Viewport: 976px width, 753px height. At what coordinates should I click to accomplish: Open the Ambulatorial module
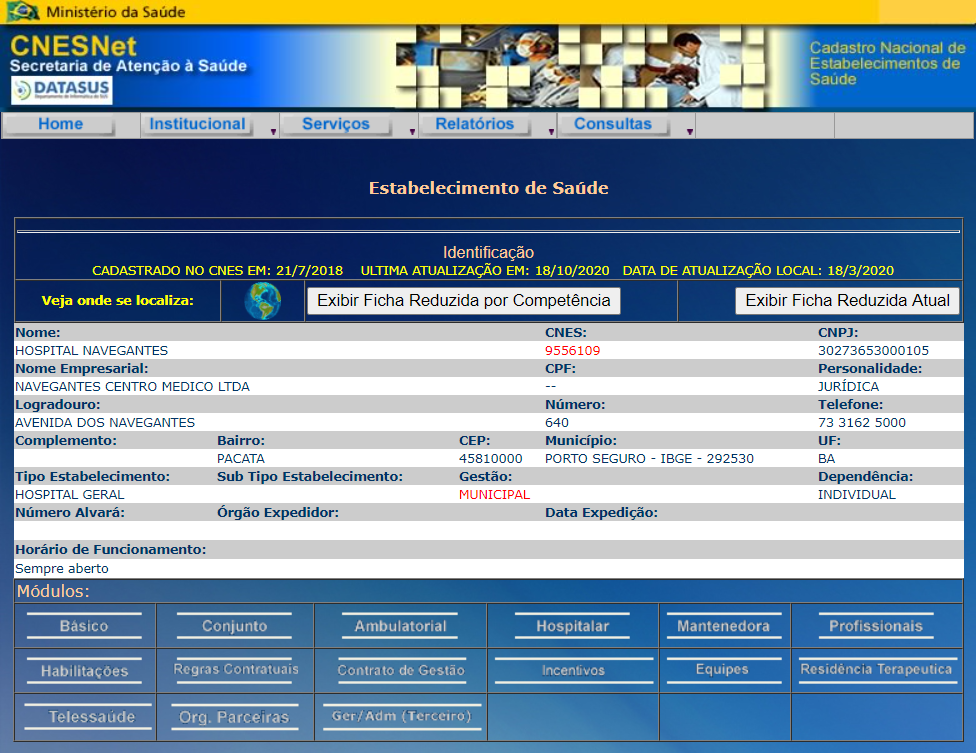click(400, 626)
